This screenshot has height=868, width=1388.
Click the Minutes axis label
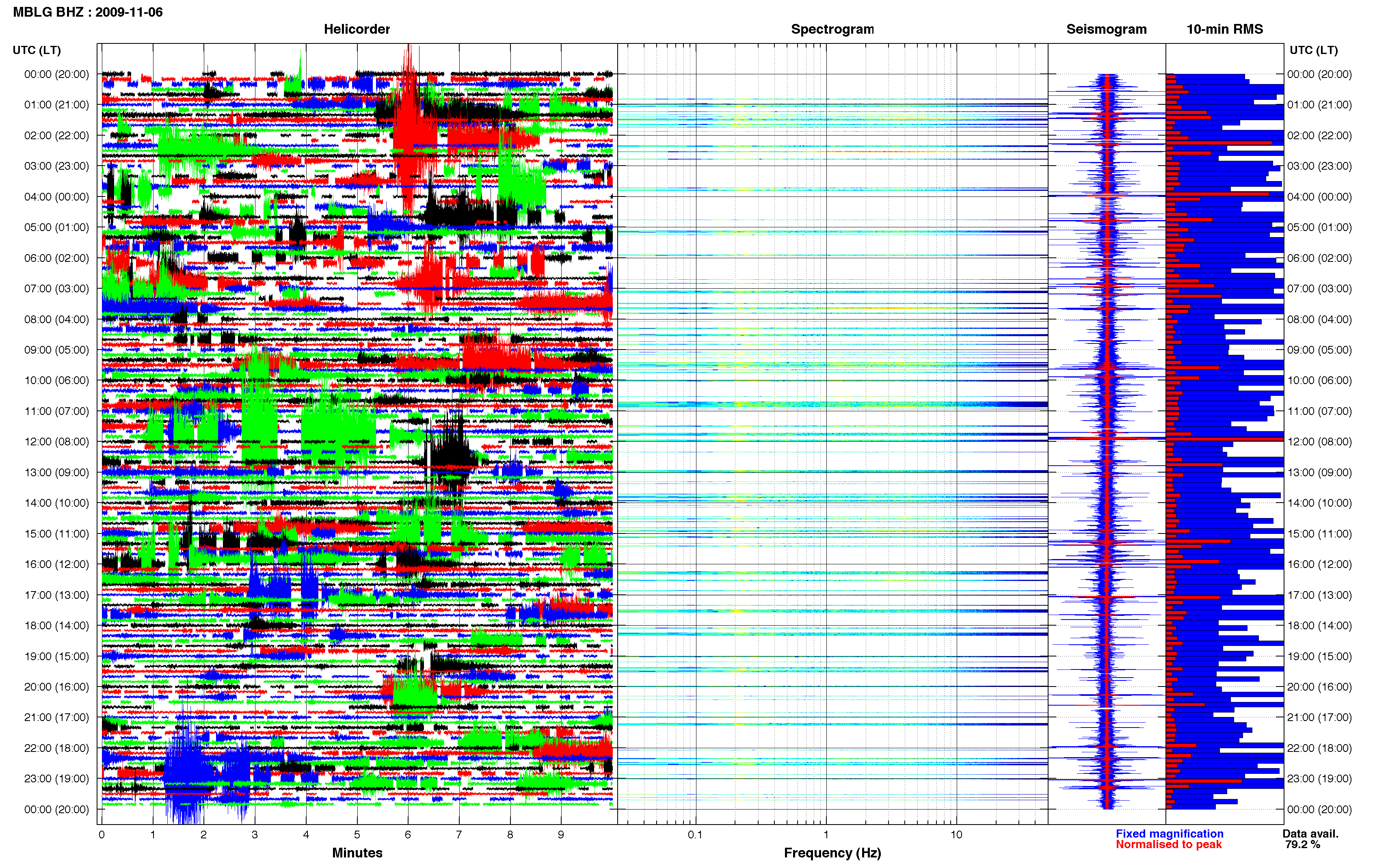coord(357,853)
